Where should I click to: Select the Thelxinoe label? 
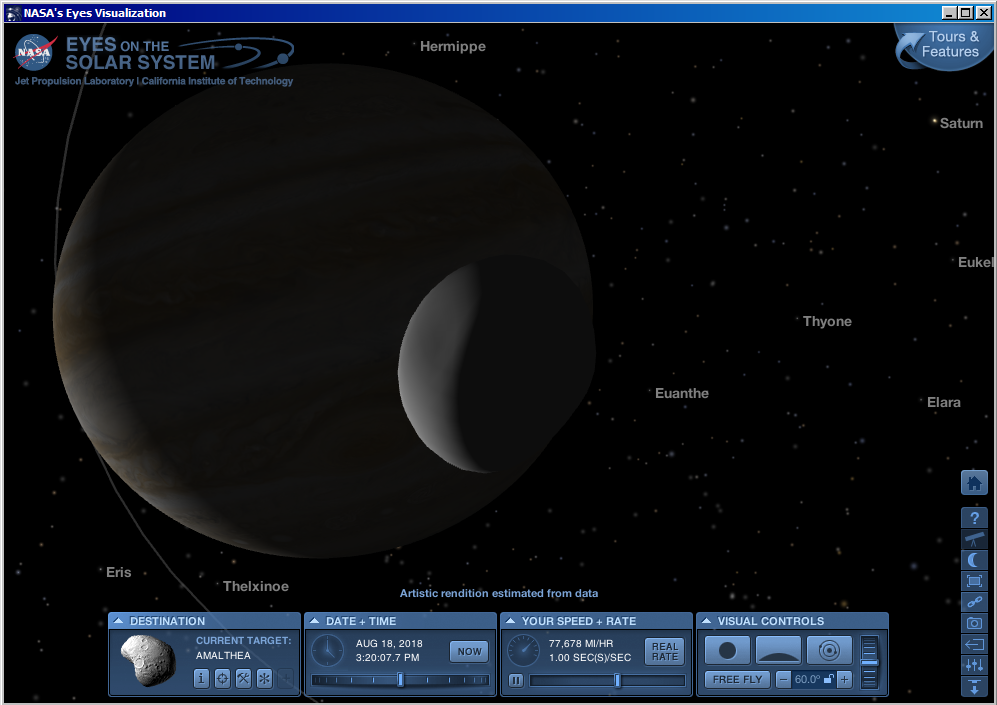click(x=256, y=586)
